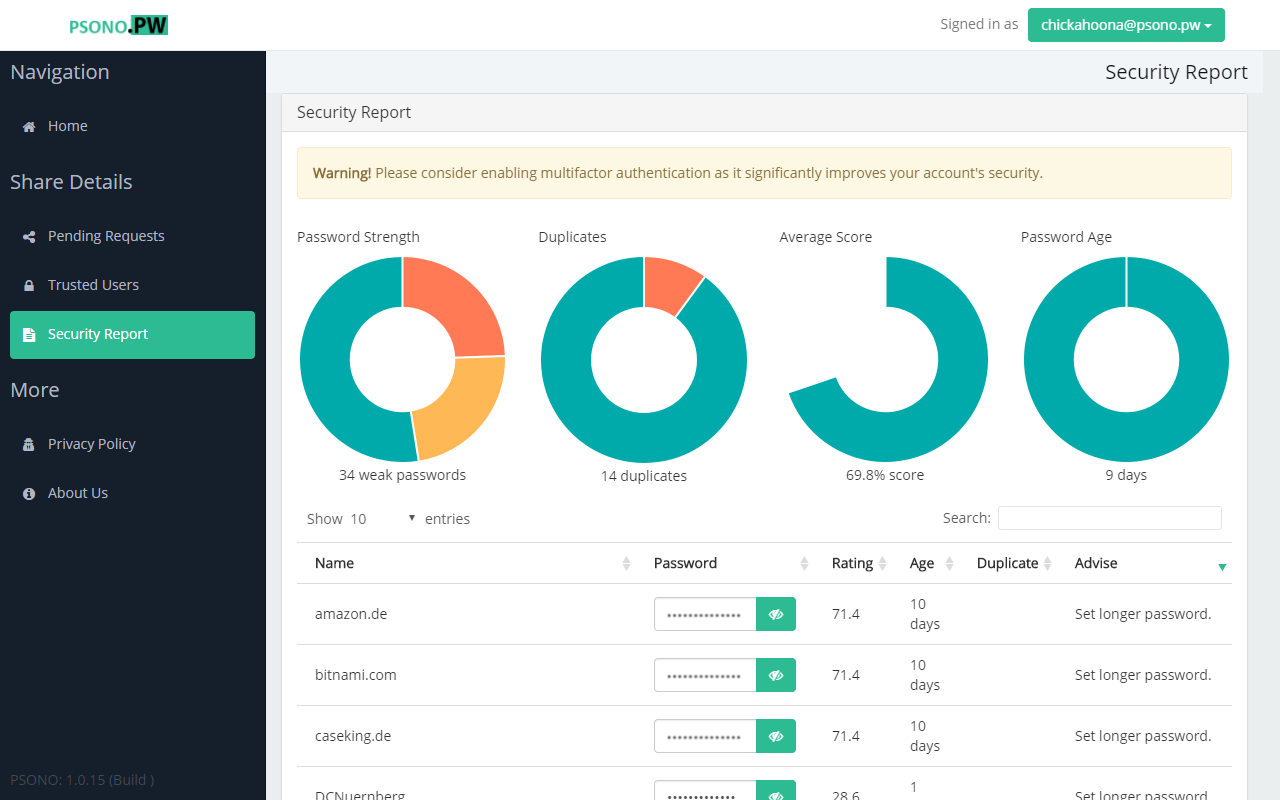Click the multifactor authentication warning banner

pos(764,173)
